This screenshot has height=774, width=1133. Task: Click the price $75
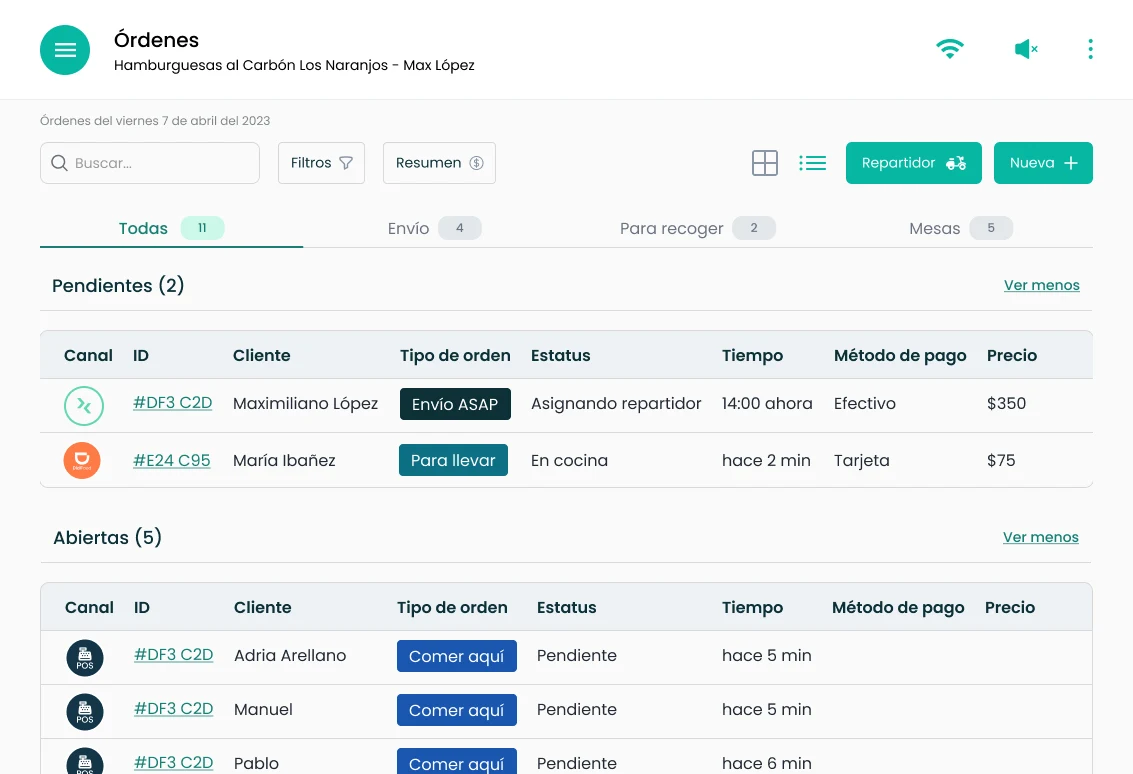tap(1001, 460)
